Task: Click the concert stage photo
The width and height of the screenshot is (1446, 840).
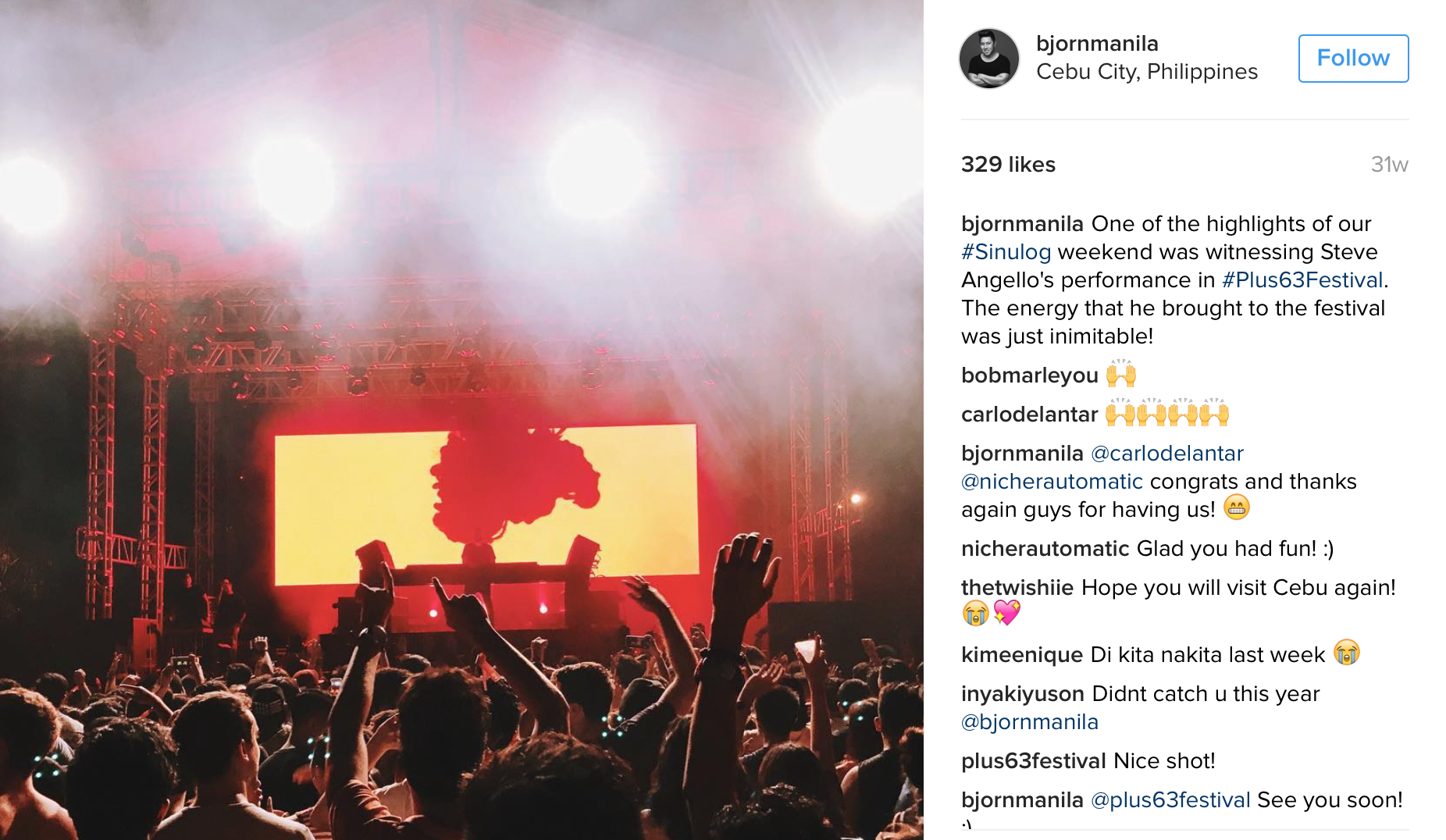Action: point(461,420)
